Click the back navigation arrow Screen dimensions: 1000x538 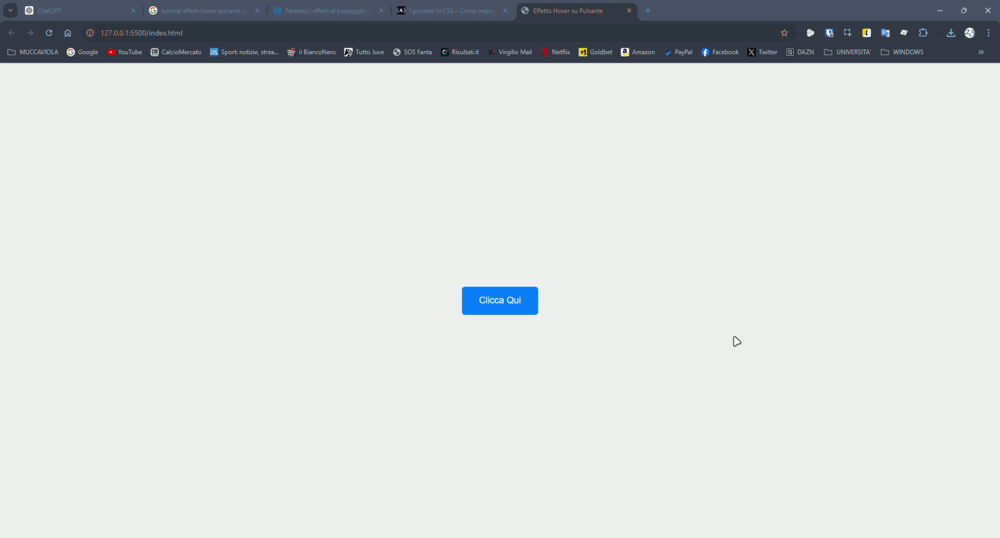(x=11, y=33)
